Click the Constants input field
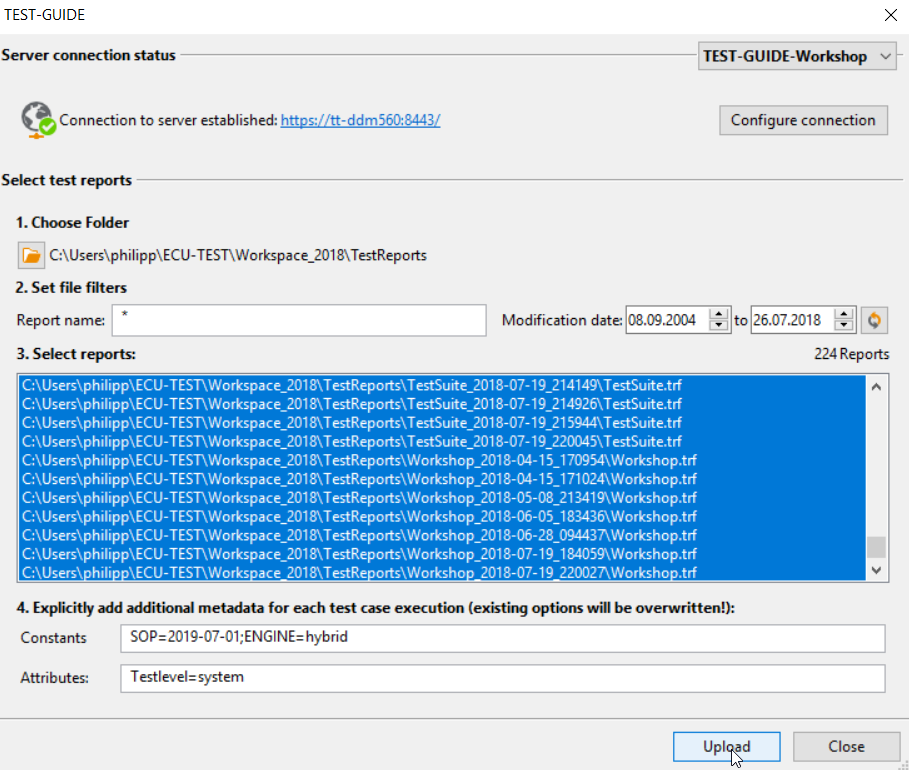The width and height of the screenshot is (909, 770). pyautogui.click(x=502, y=637)
